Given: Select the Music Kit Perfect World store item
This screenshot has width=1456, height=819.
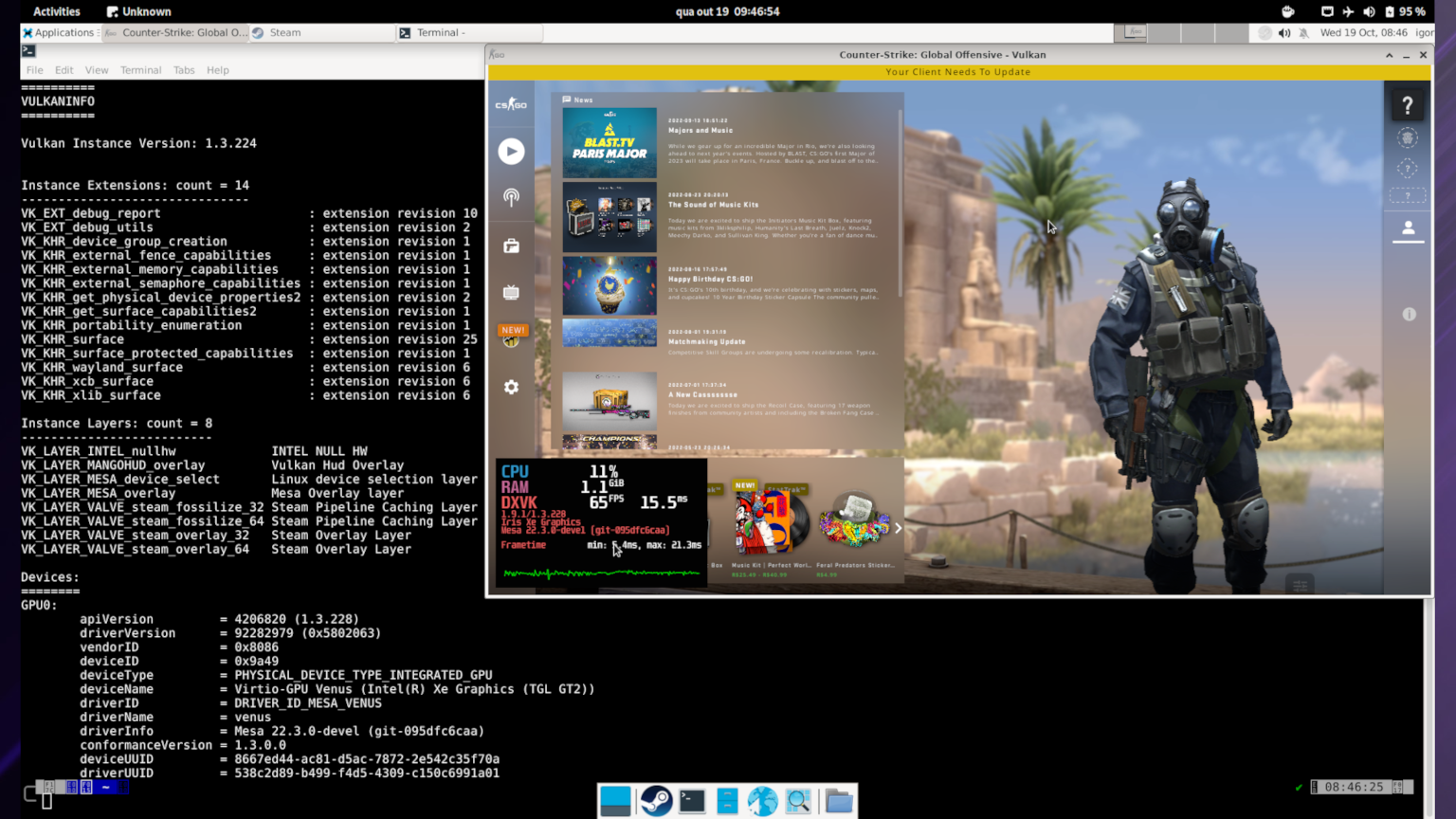Looking at the screenshot, I should click(772, 528).
